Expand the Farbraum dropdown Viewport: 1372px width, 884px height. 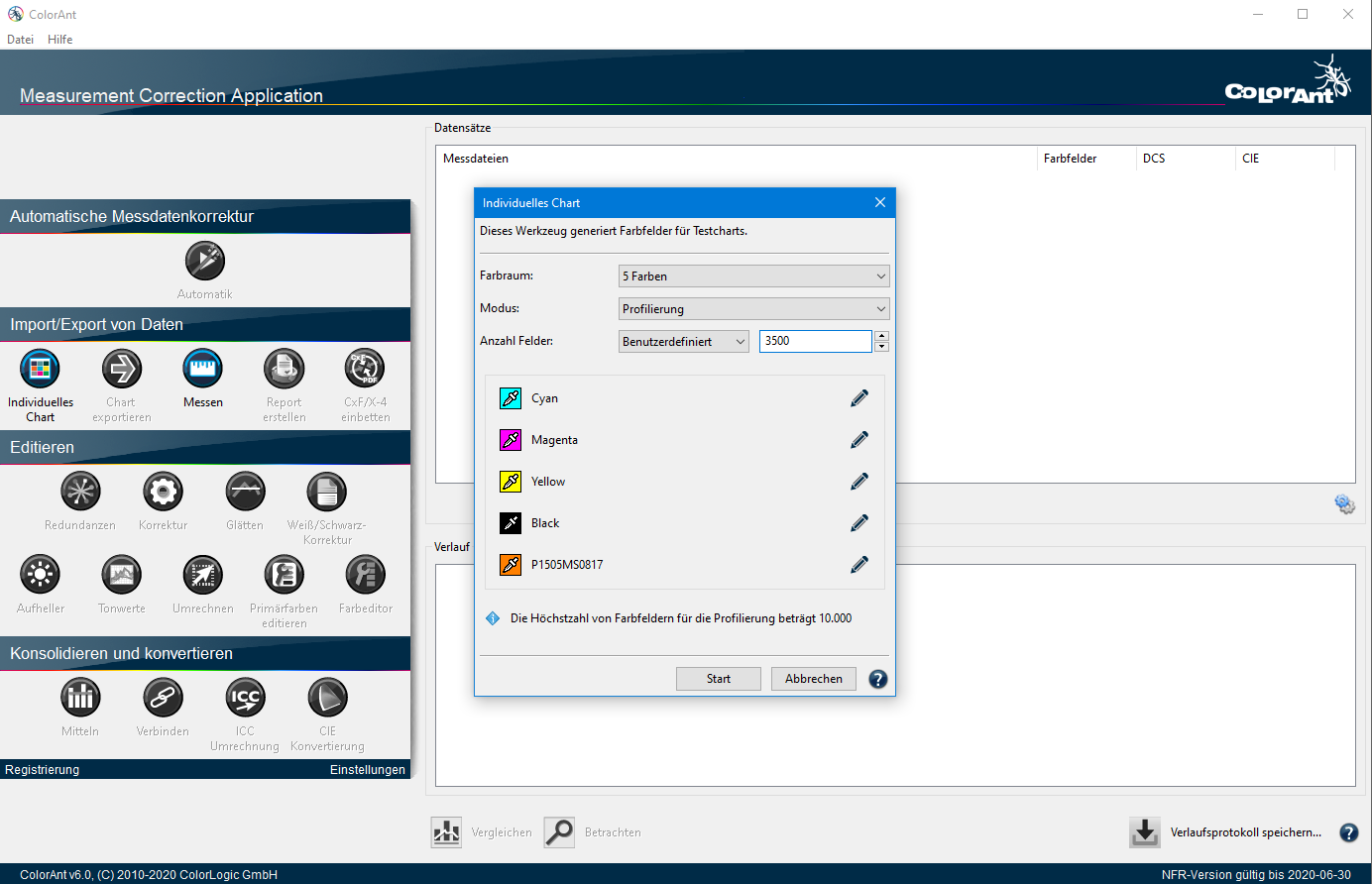pos(753,276)
